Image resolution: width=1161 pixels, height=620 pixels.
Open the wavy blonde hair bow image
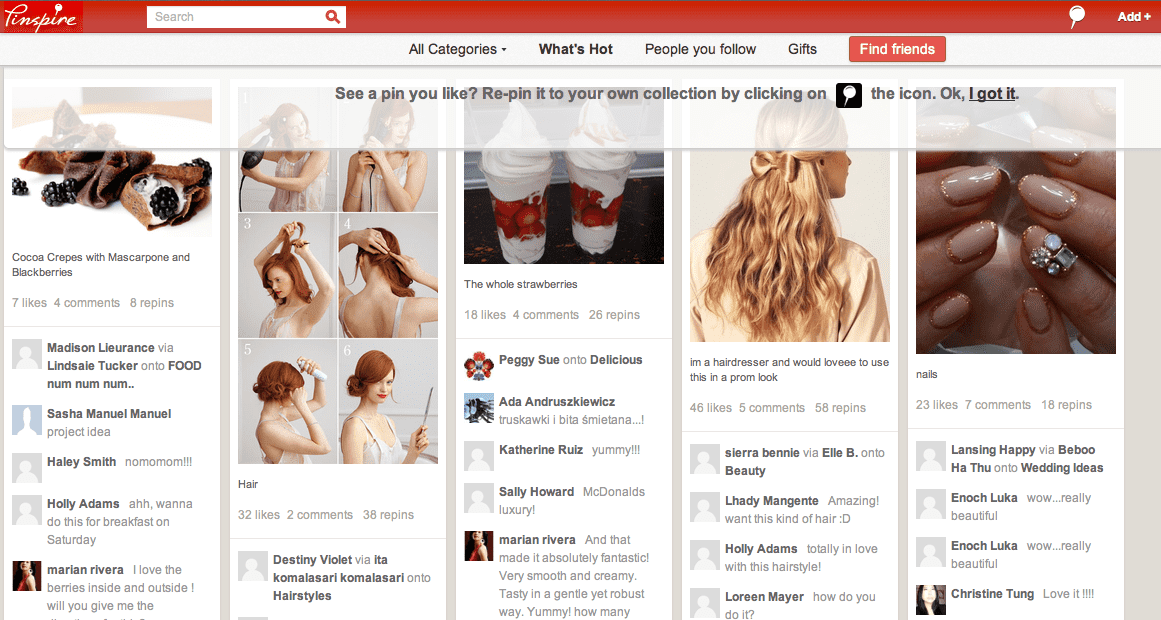(x=789, y=214)
